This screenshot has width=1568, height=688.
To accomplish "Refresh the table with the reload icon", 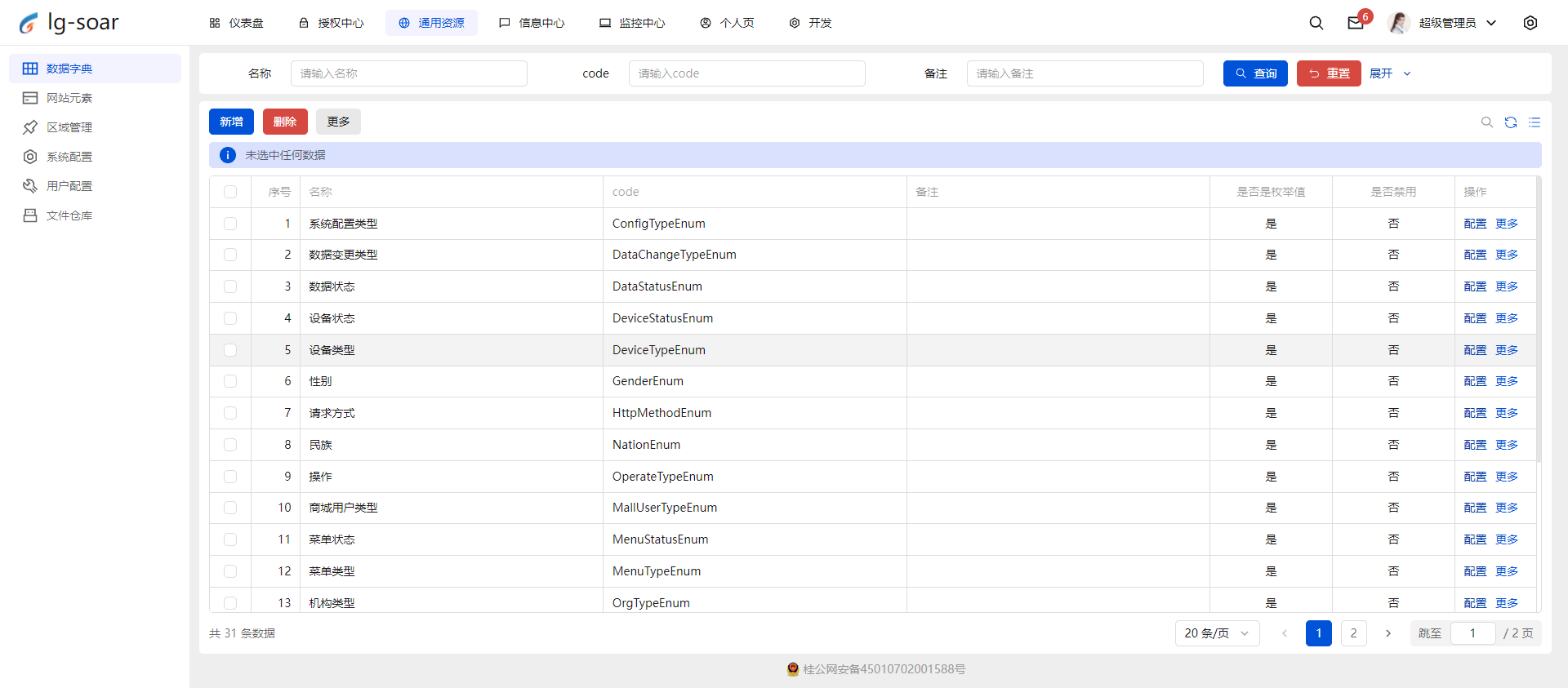I will click(x=1511, y=122).
